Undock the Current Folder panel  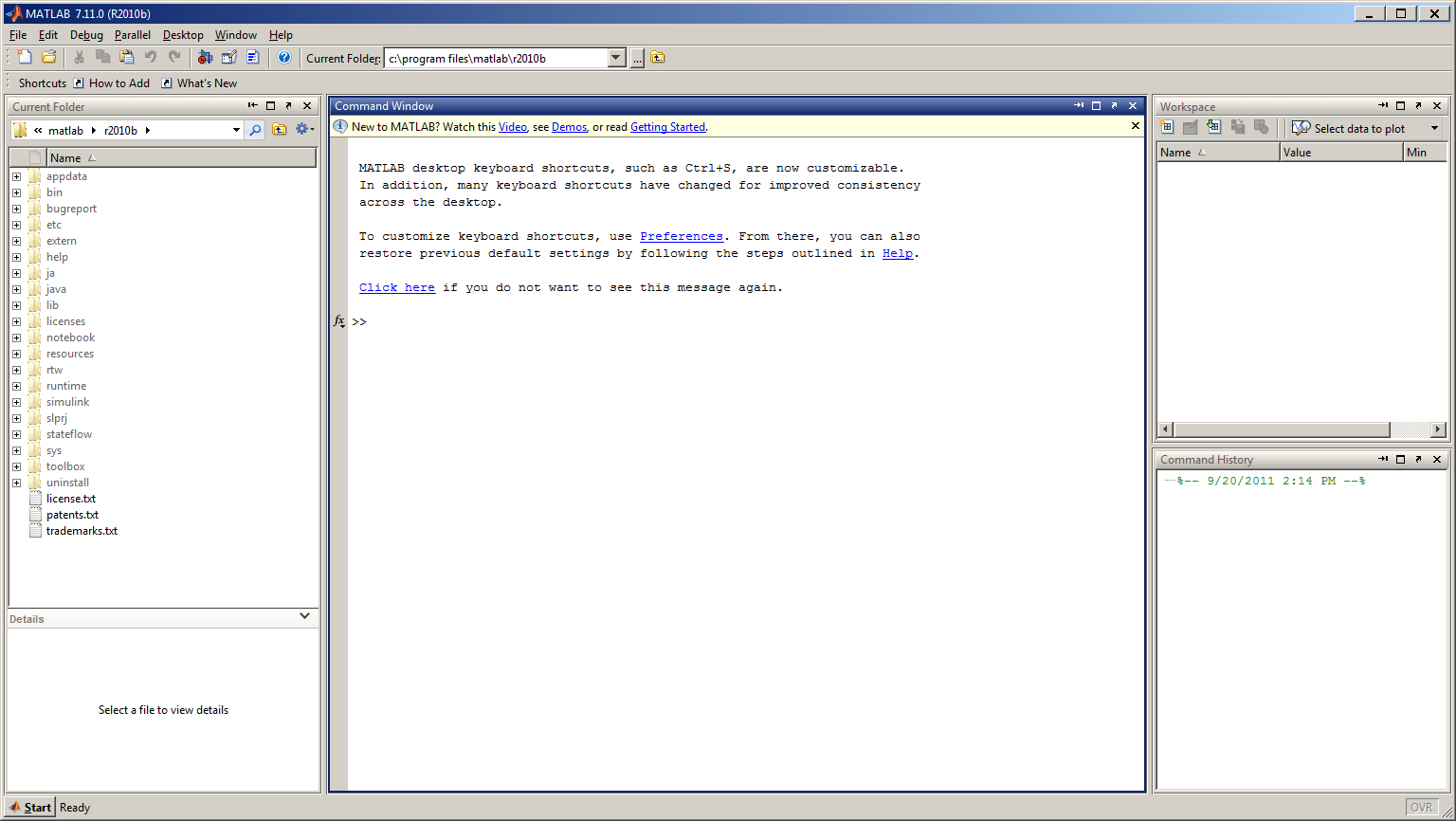click(x=288, y=106)
